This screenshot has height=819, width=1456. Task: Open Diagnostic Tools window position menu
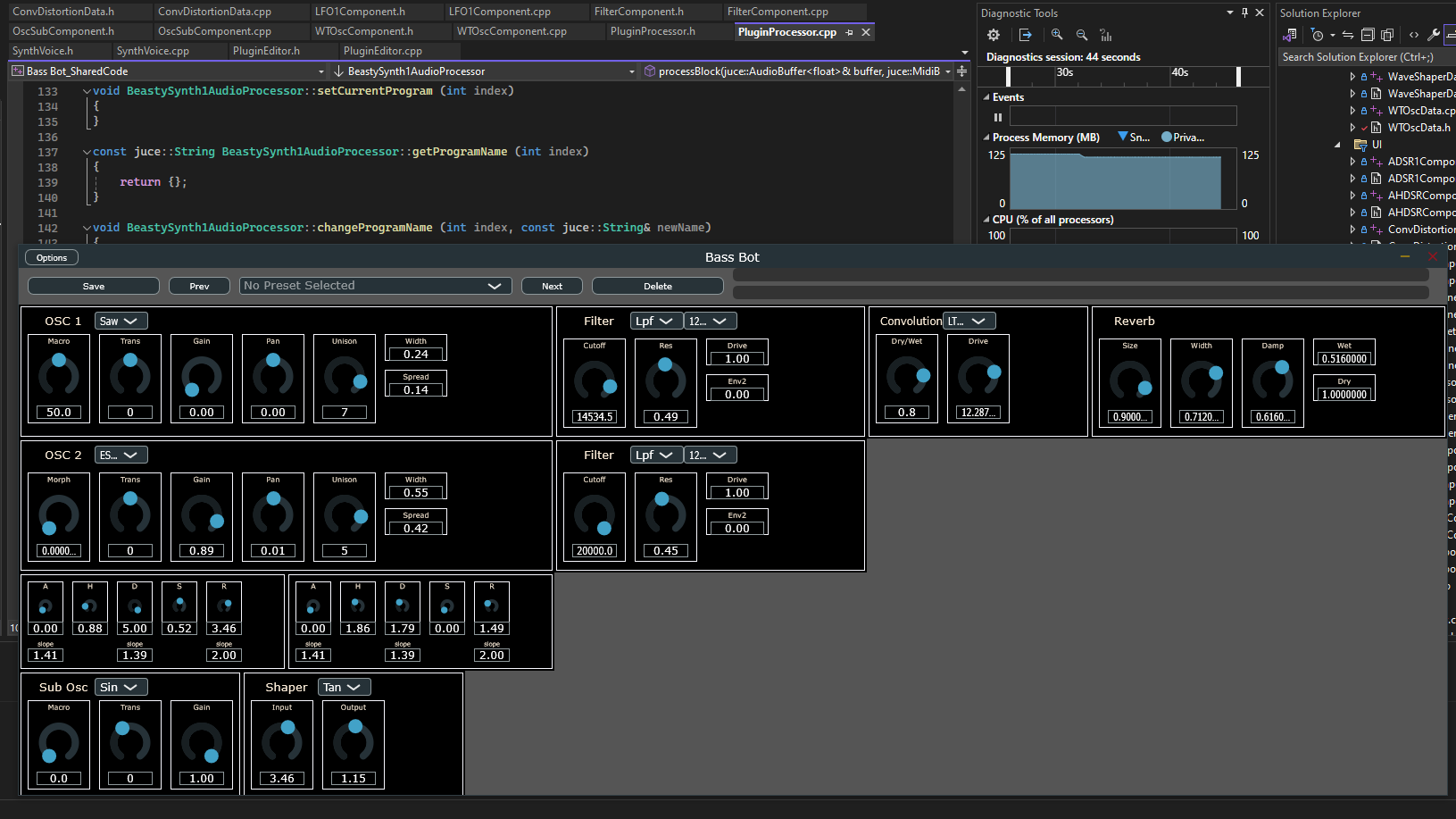point(1230,13)
